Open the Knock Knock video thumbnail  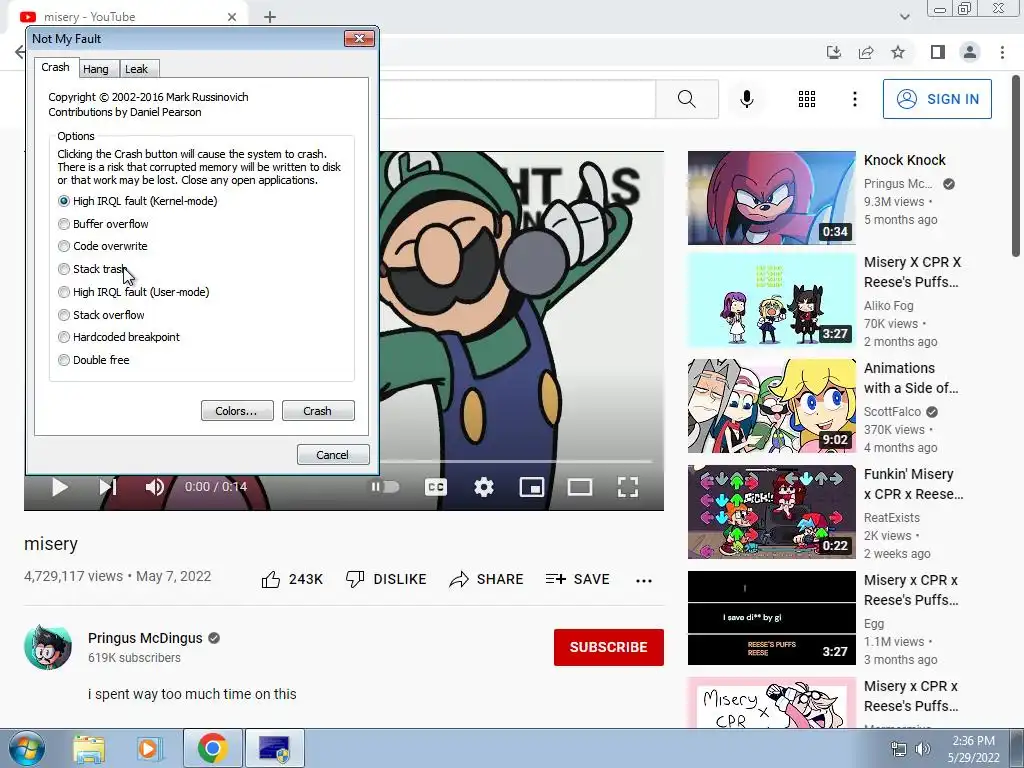[x=771, y=199]
